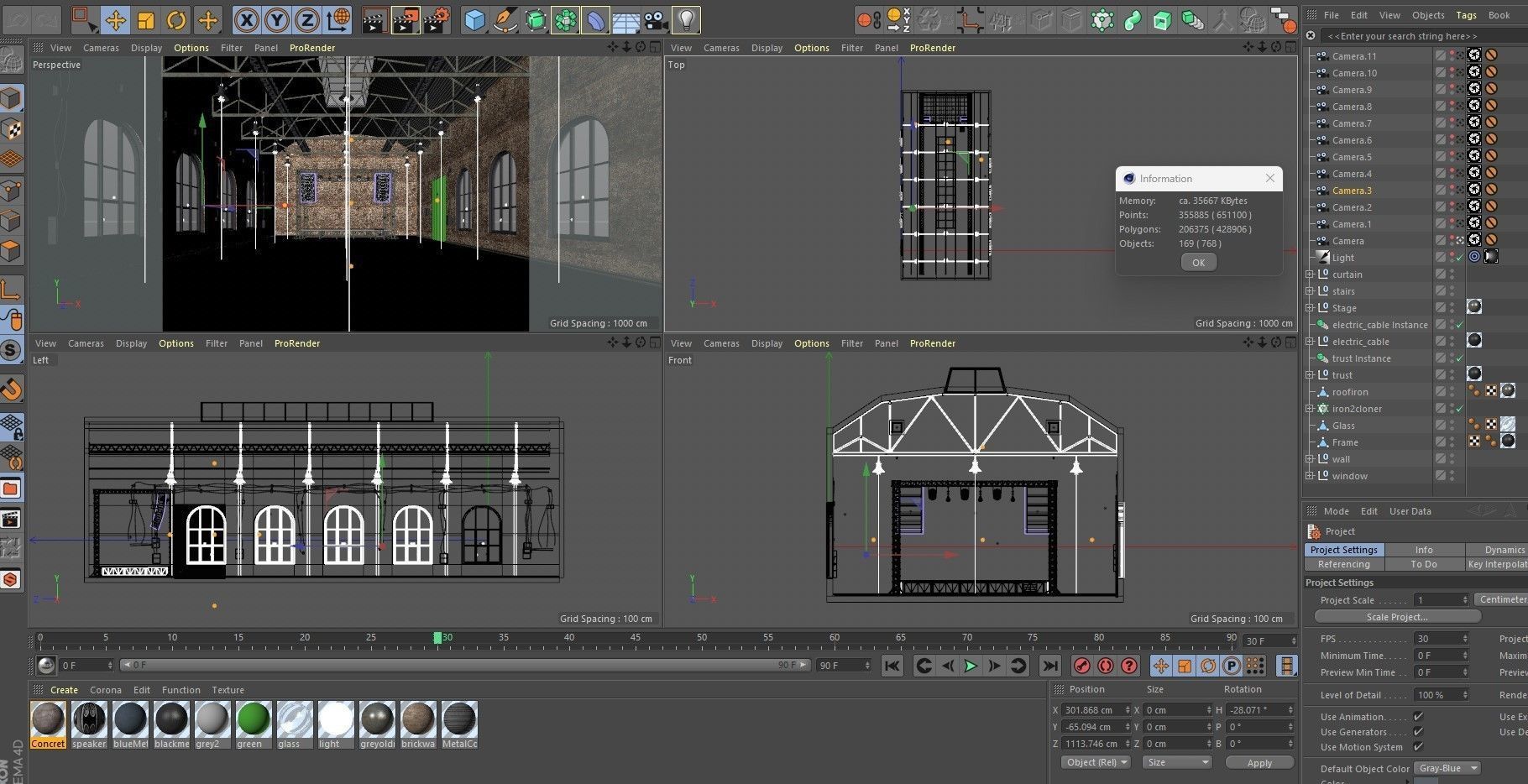The image size is (1528, 784).
Task: Add a Camera object from toolbar
Action: pyautogui.click(x=657, y=19)
